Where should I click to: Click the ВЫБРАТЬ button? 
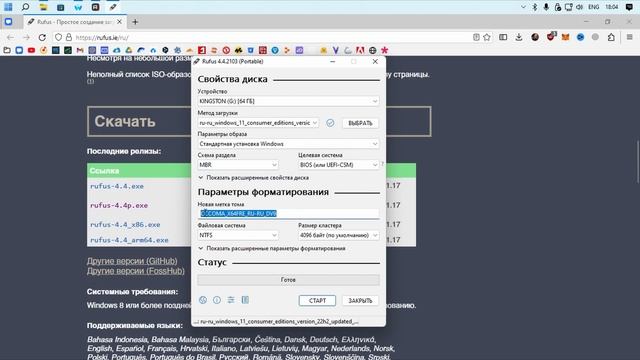click(x=360, y=123)
